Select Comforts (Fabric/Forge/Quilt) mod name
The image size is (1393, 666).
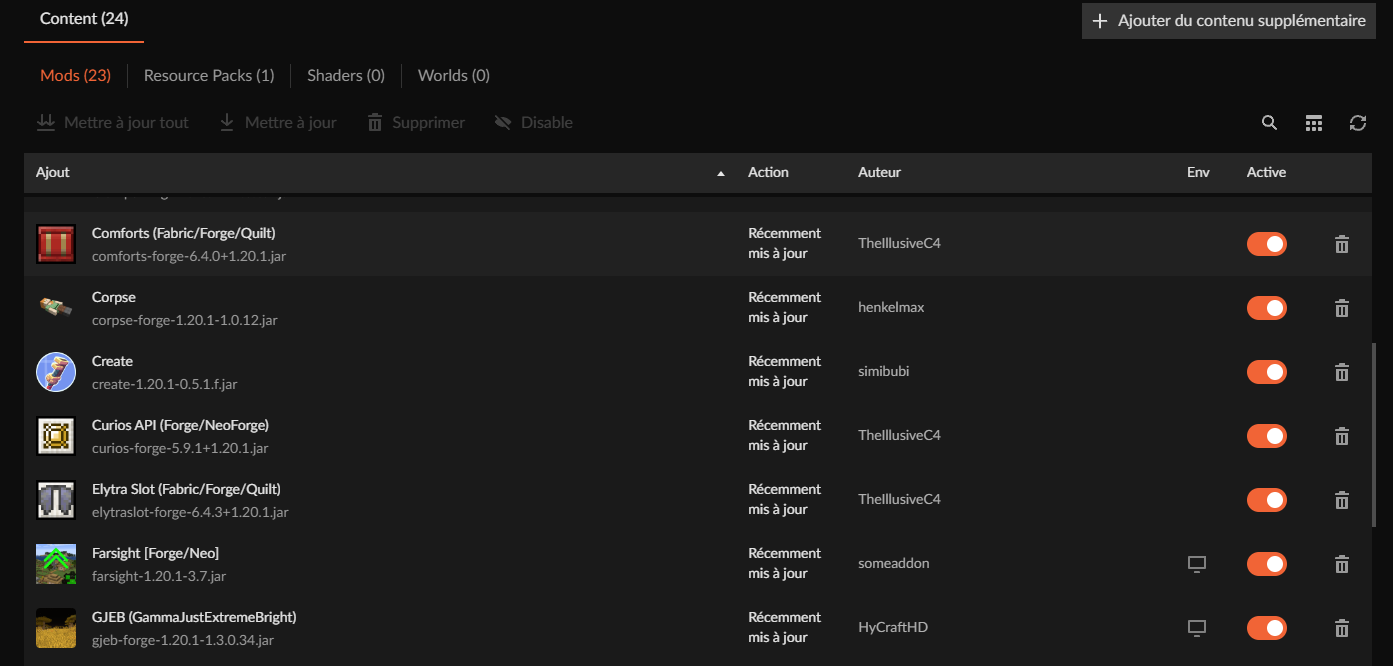[184, 233]
